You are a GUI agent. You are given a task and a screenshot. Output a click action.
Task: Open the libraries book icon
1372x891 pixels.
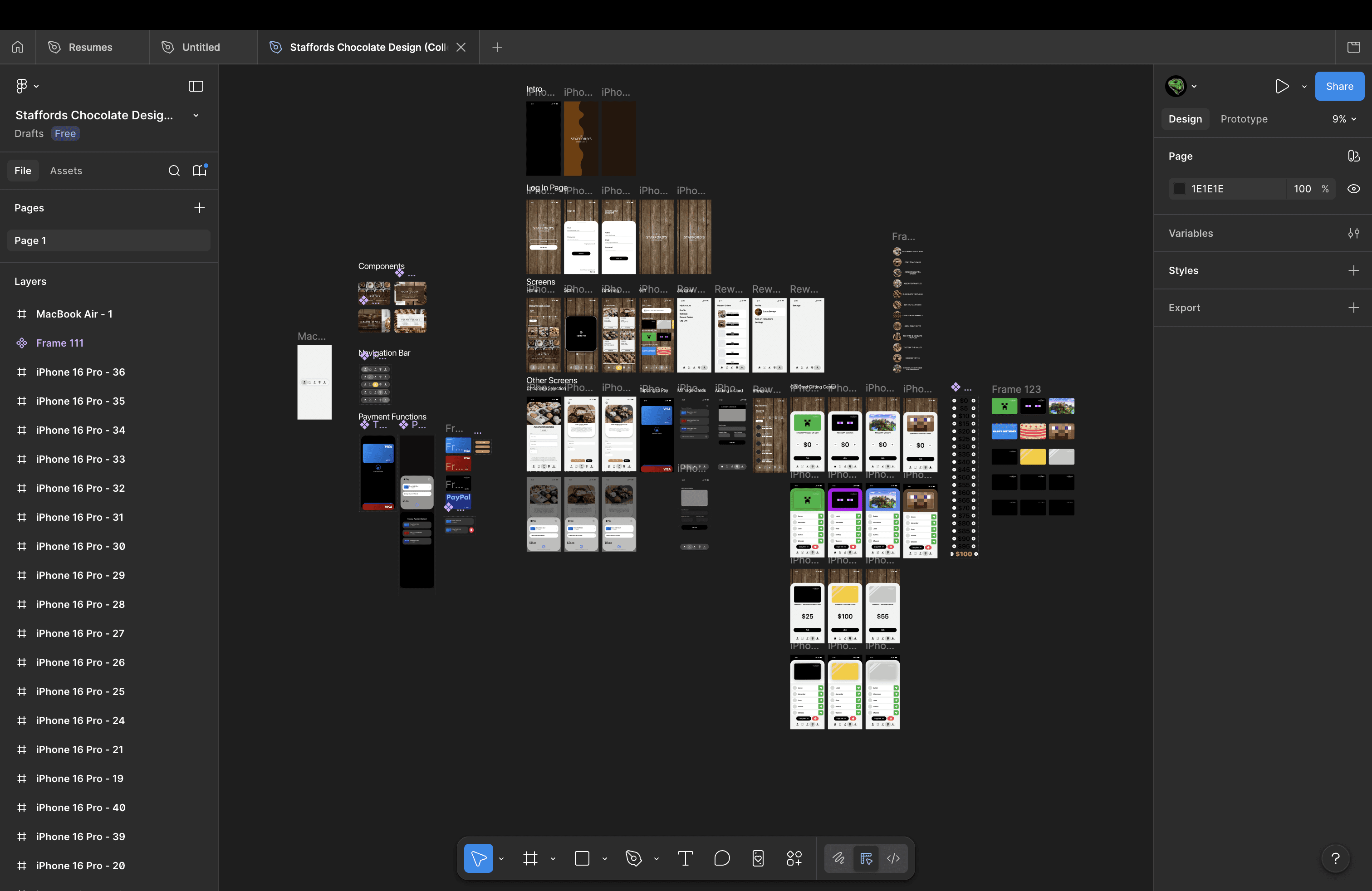(200, 171)
